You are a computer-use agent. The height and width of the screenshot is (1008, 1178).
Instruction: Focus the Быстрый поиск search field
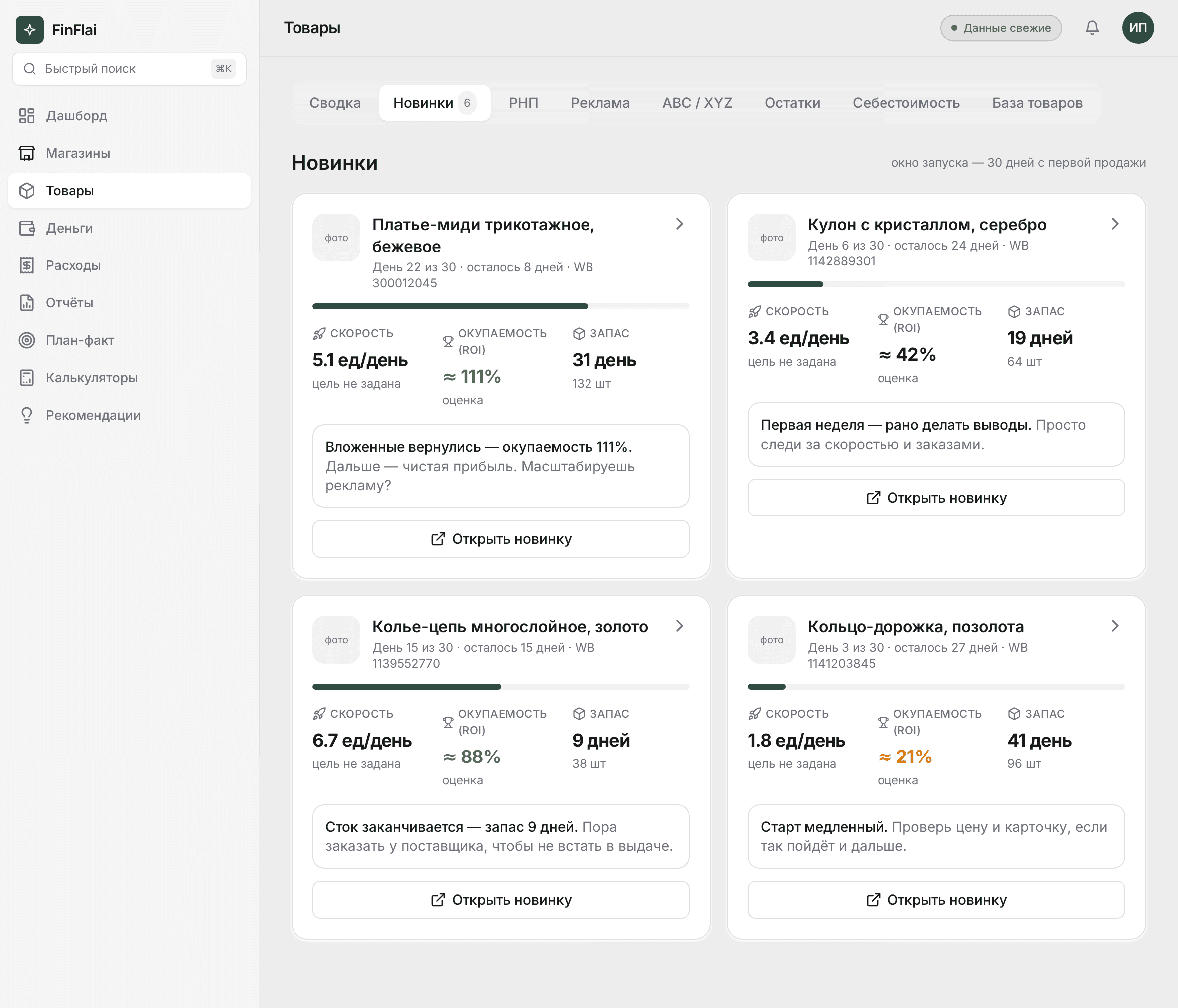129,69
